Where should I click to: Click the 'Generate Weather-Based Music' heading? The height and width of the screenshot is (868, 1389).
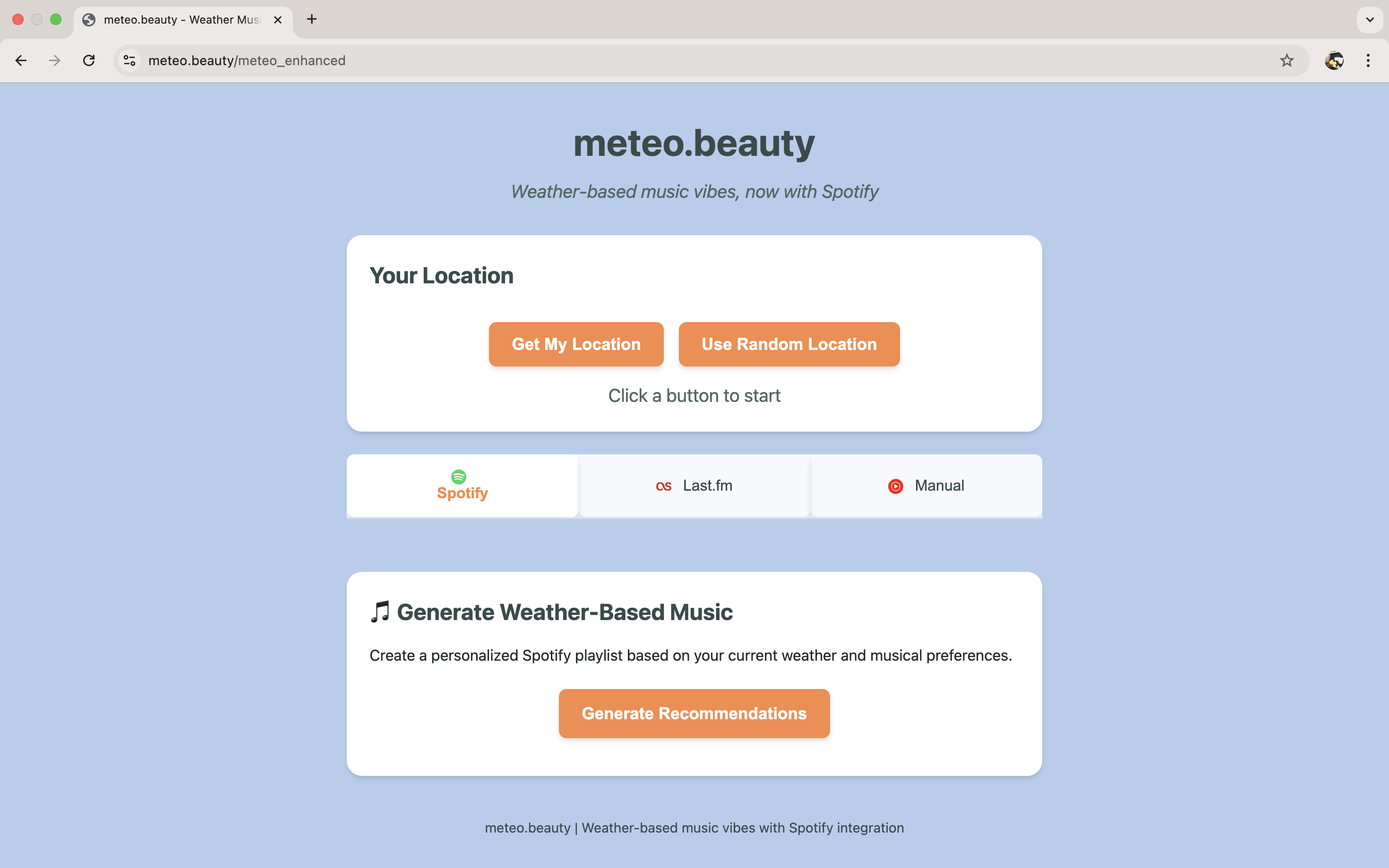[x=565, y=612]
